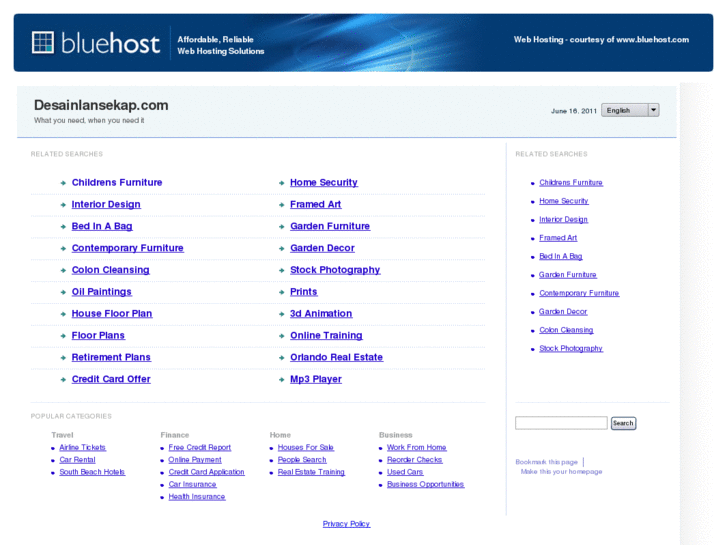This screenshot has height=545, width=727.
Task: Open the Work From Home link
Action: coord(416,447)
